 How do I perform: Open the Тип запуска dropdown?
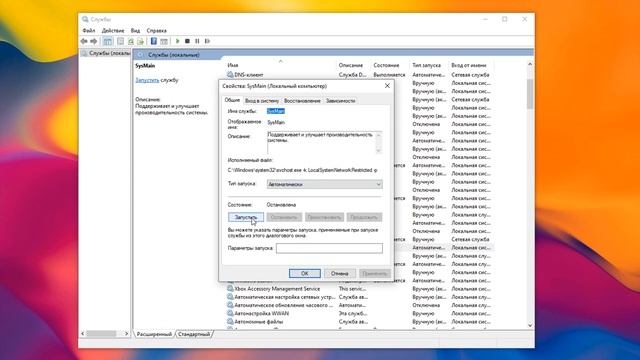tap(324, 184)
